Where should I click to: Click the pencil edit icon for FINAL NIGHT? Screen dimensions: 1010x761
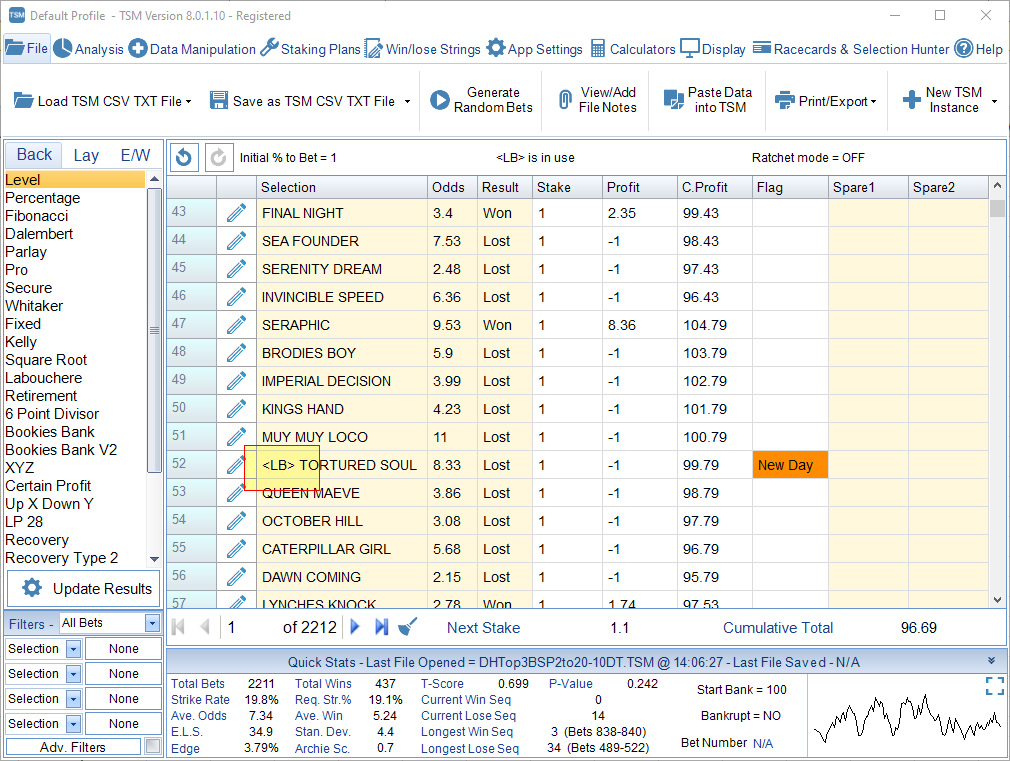pyautogui.click(x=236, y=213)
